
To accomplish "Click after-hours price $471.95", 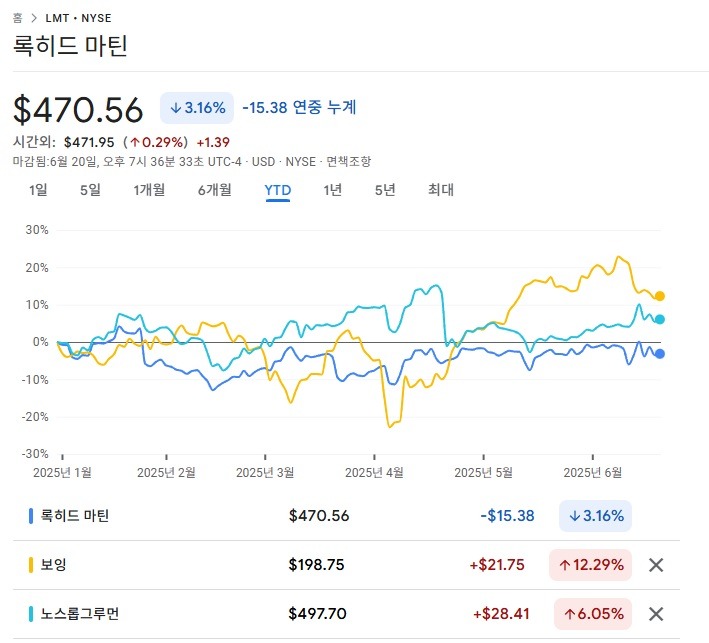I will click(x=89, y=142).
